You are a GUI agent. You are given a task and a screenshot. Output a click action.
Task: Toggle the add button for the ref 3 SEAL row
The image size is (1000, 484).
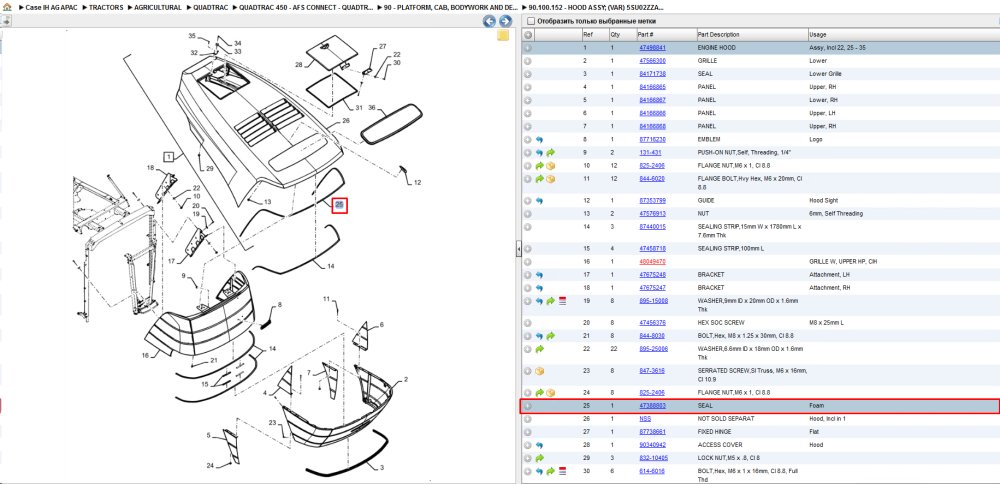[528, 74]
